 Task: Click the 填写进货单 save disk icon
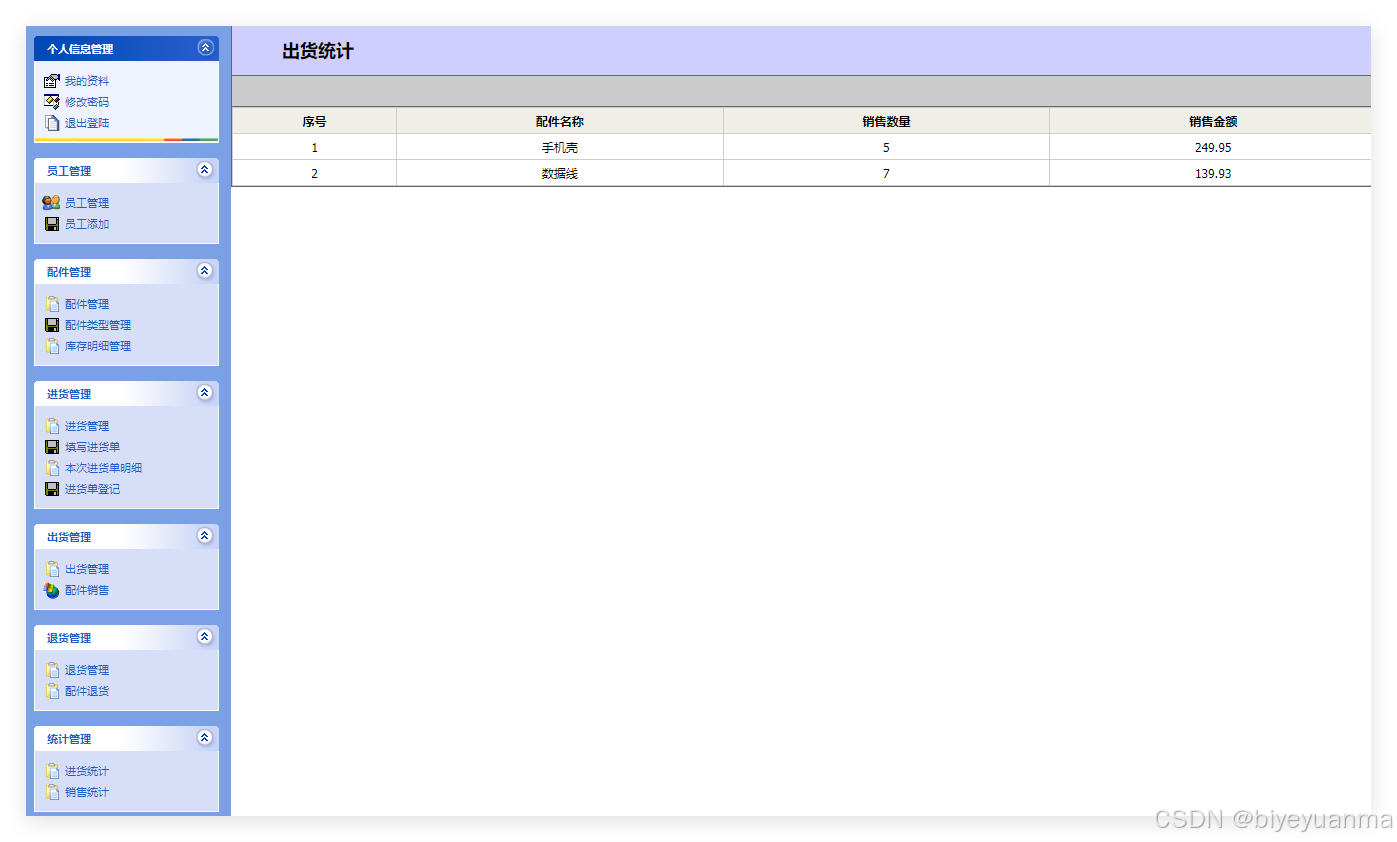52,446
